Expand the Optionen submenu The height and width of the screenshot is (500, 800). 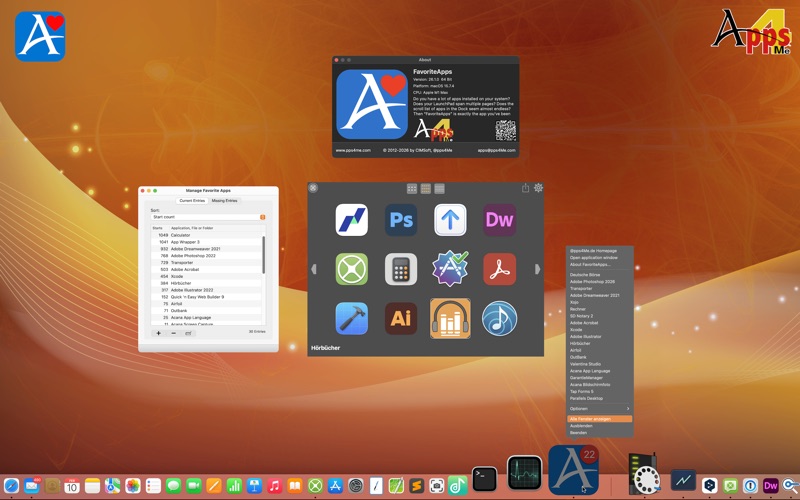(x=600, y=409)
